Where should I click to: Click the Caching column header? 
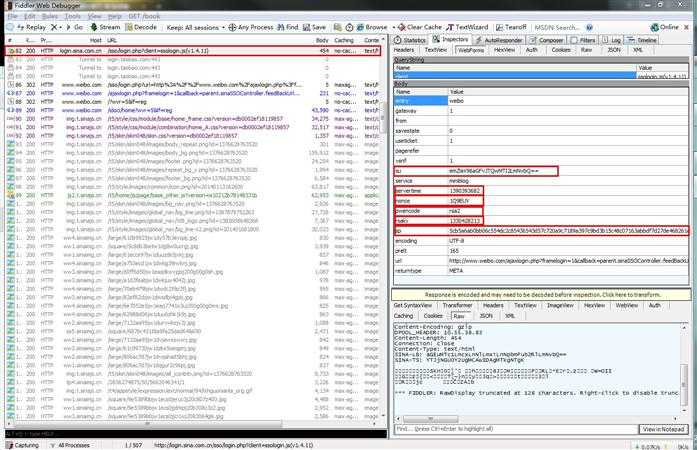pos(344,40)
